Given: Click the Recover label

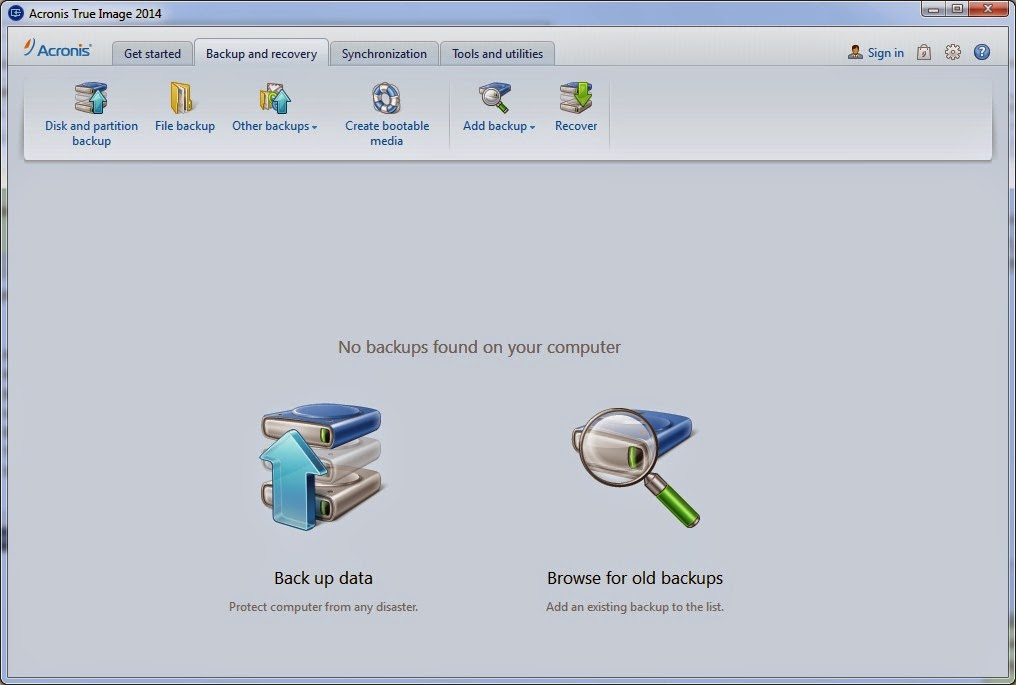Looking at the screenshot, I should click(x=576, y=126).
